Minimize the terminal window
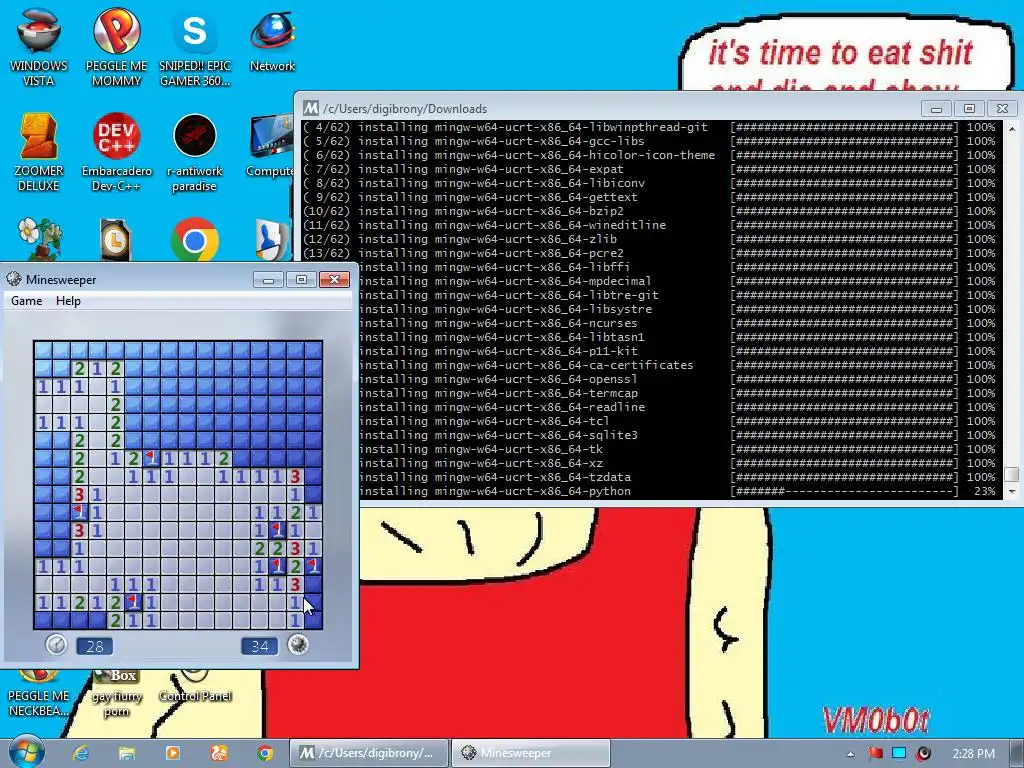The width and height of the screenshot is (1024, 768). (936, 108)
